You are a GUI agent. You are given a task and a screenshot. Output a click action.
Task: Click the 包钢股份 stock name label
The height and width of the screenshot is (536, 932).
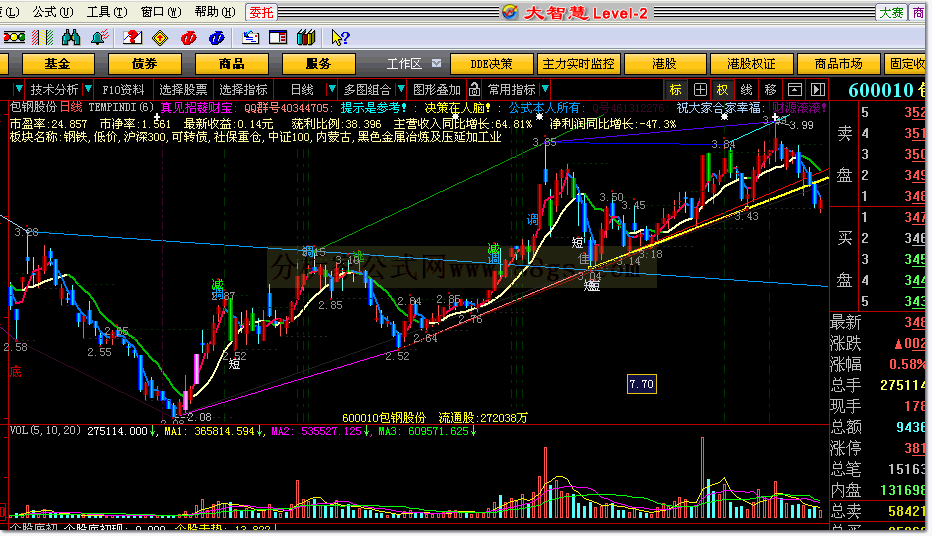33,108
